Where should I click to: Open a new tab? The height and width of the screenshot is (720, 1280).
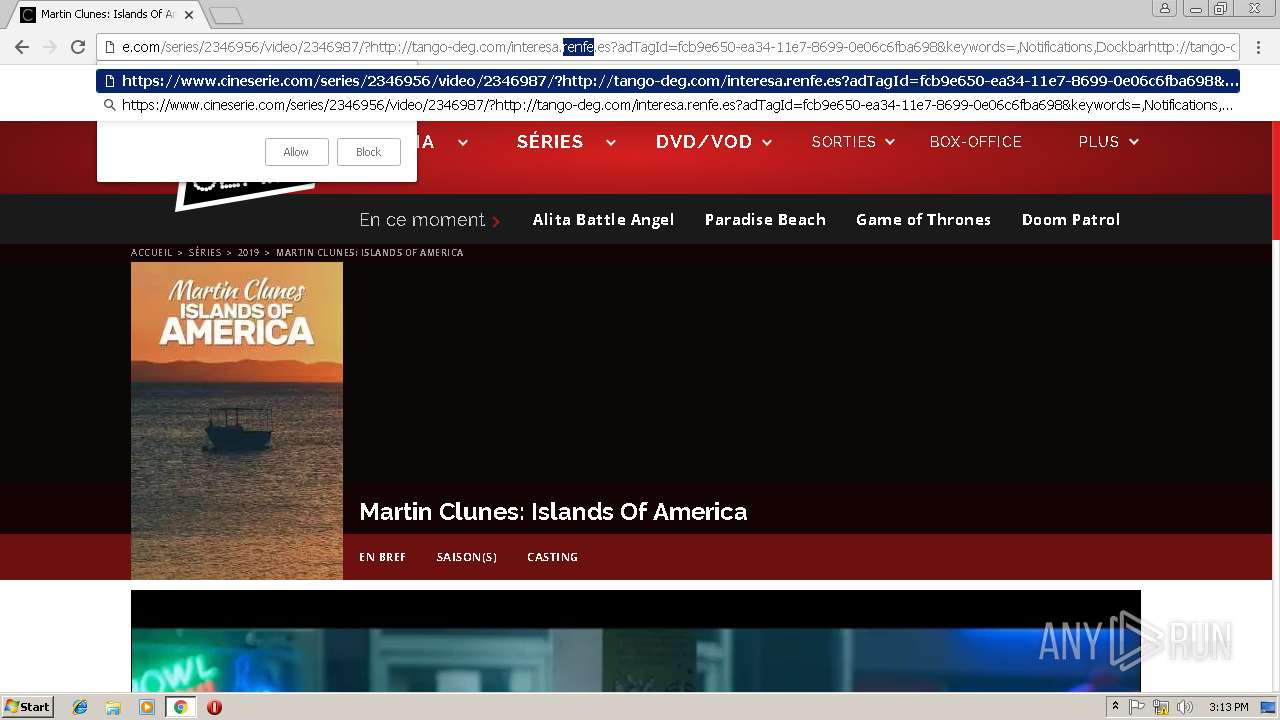pyautogui.click(x=226, y=15)
